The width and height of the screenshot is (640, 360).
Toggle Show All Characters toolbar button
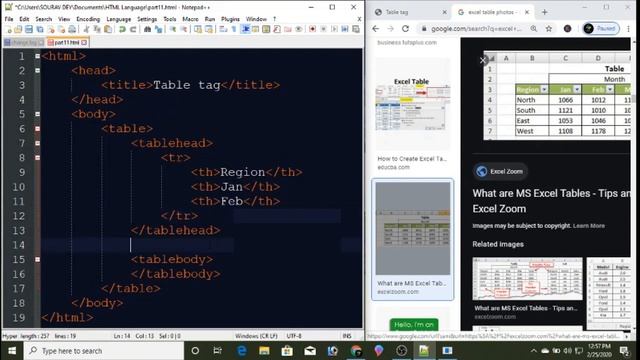point(234,29)
